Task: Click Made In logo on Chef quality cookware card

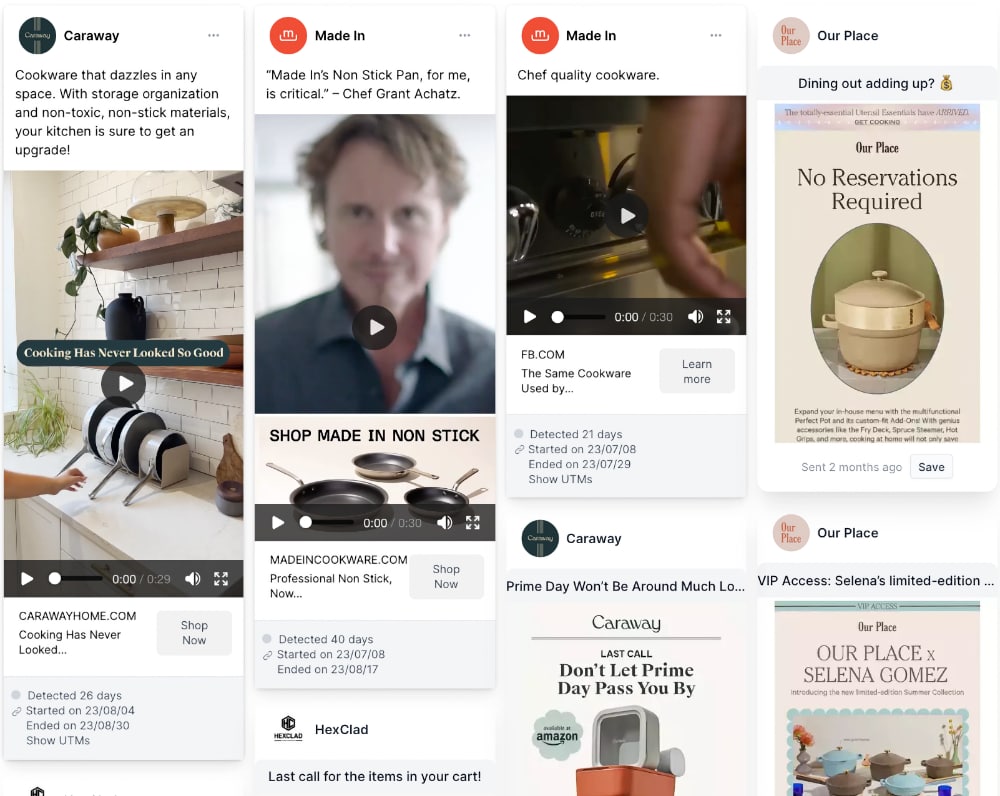Action: [540, 36]
